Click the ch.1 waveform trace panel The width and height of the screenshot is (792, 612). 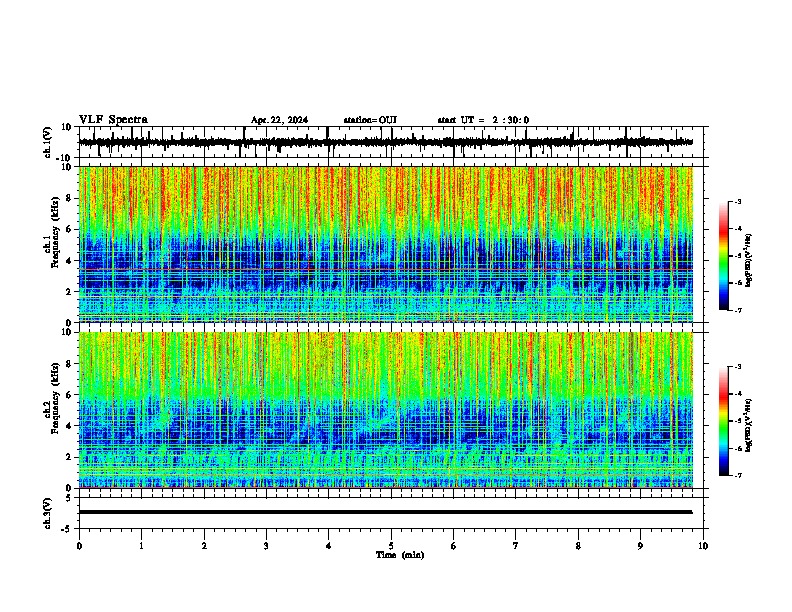[x=393, y=142]
